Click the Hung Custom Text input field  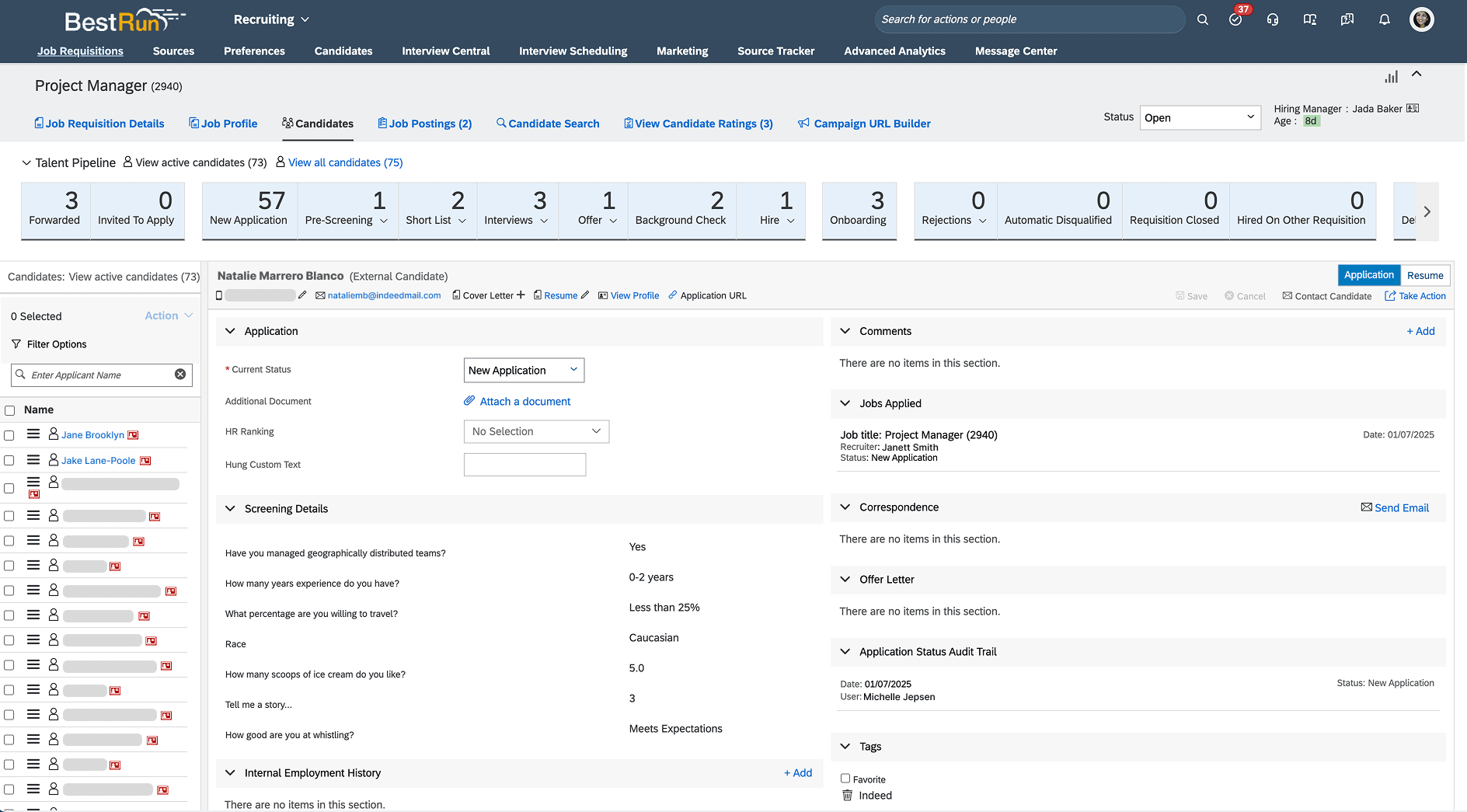click(x=524, y=465)
